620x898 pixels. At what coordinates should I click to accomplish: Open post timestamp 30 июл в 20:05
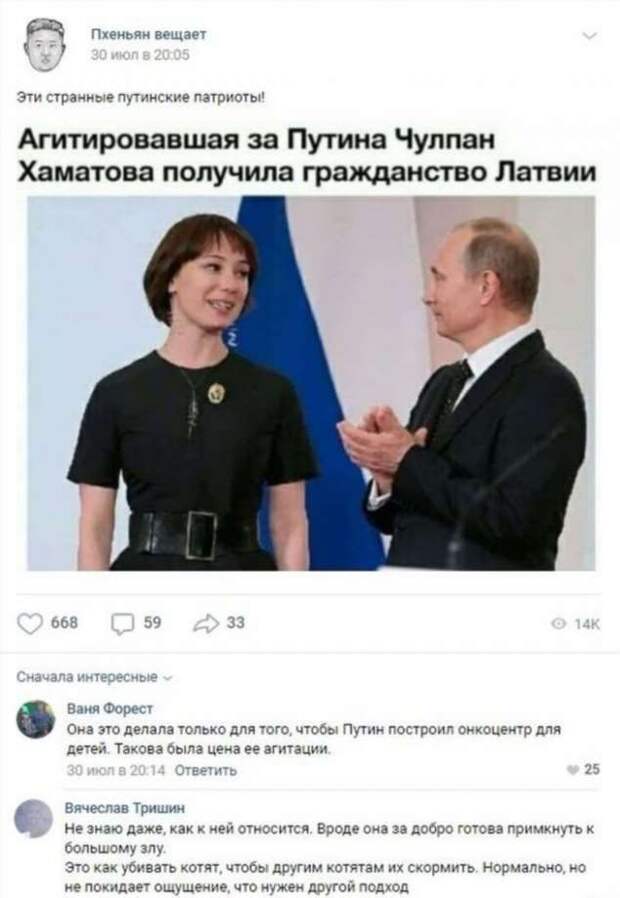click(x=140, y=55)
